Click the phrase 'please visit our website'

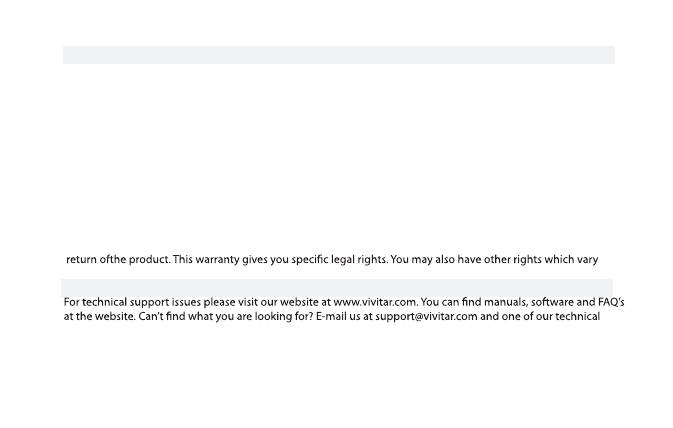point(261,303)
